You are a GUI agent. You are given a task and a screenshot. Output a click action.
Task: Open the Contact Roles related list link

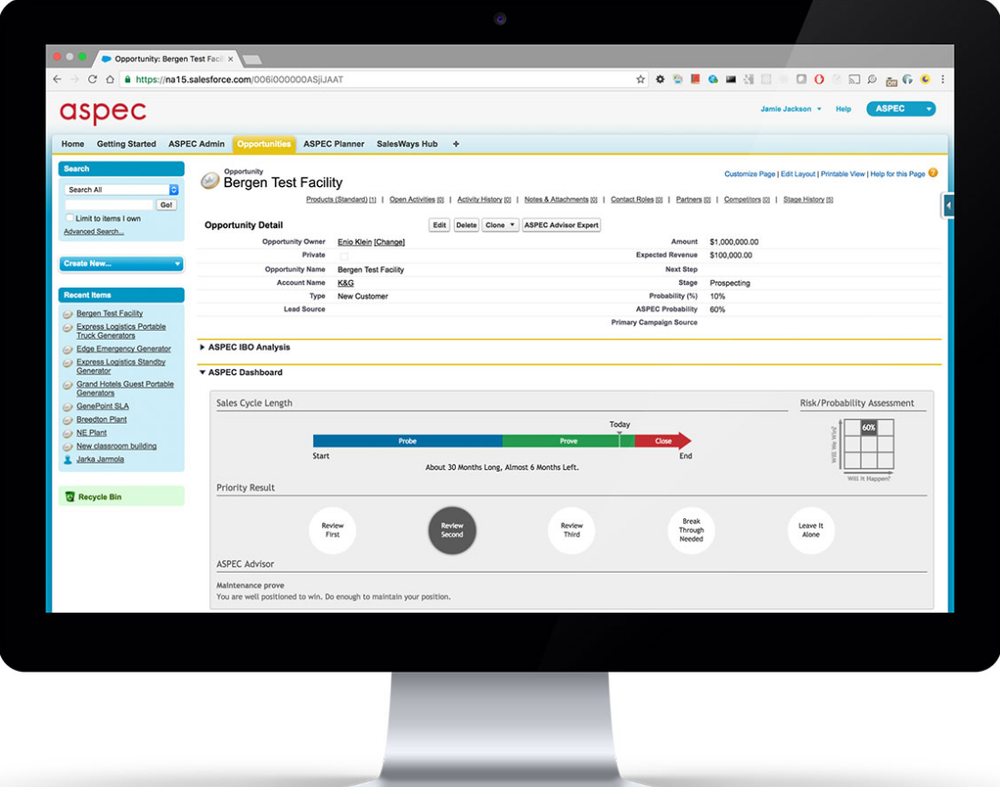pyautogui.click(x=636, y=200)
